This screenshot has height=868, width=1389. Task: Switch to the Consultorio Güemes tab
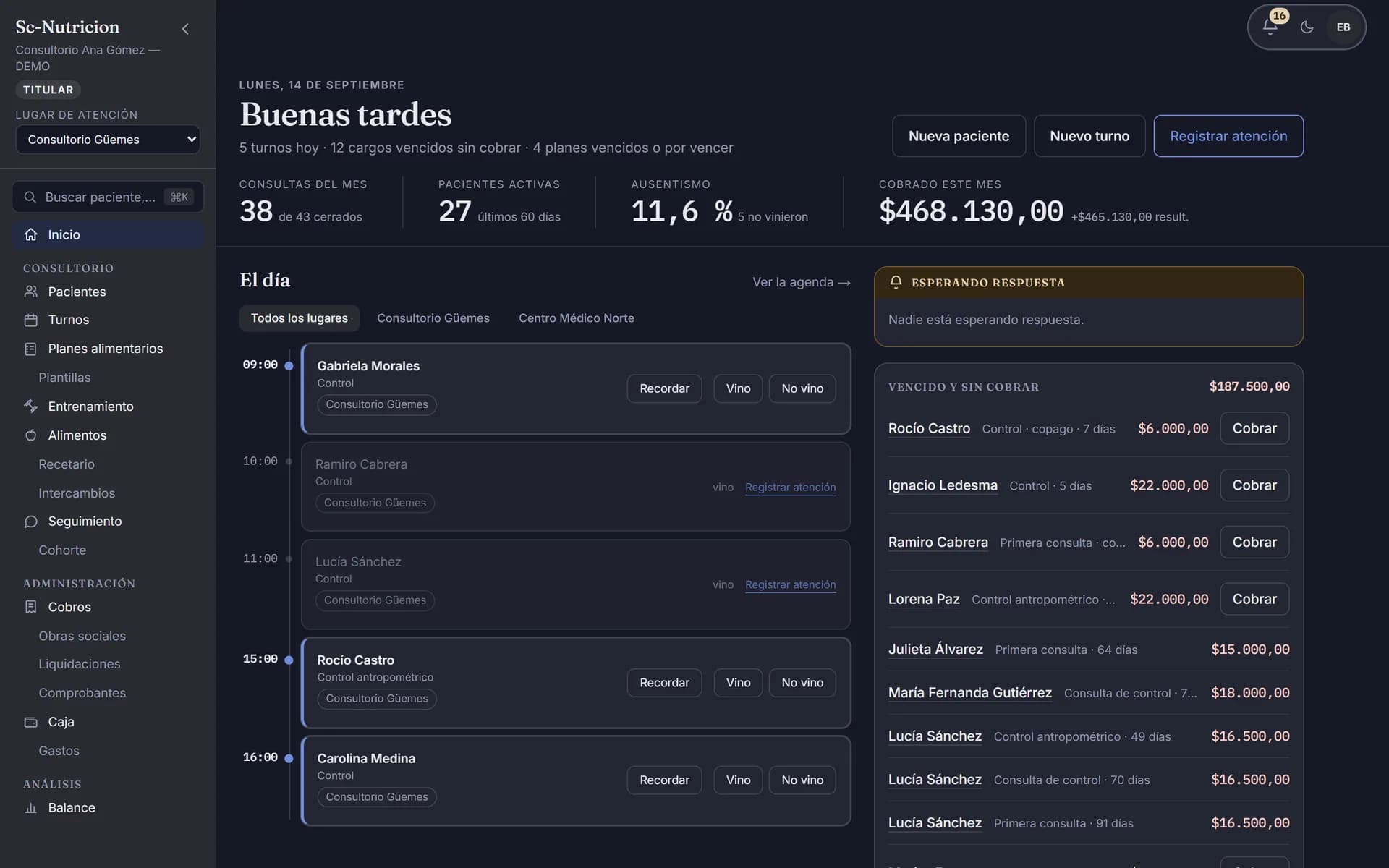coord(433,318)
